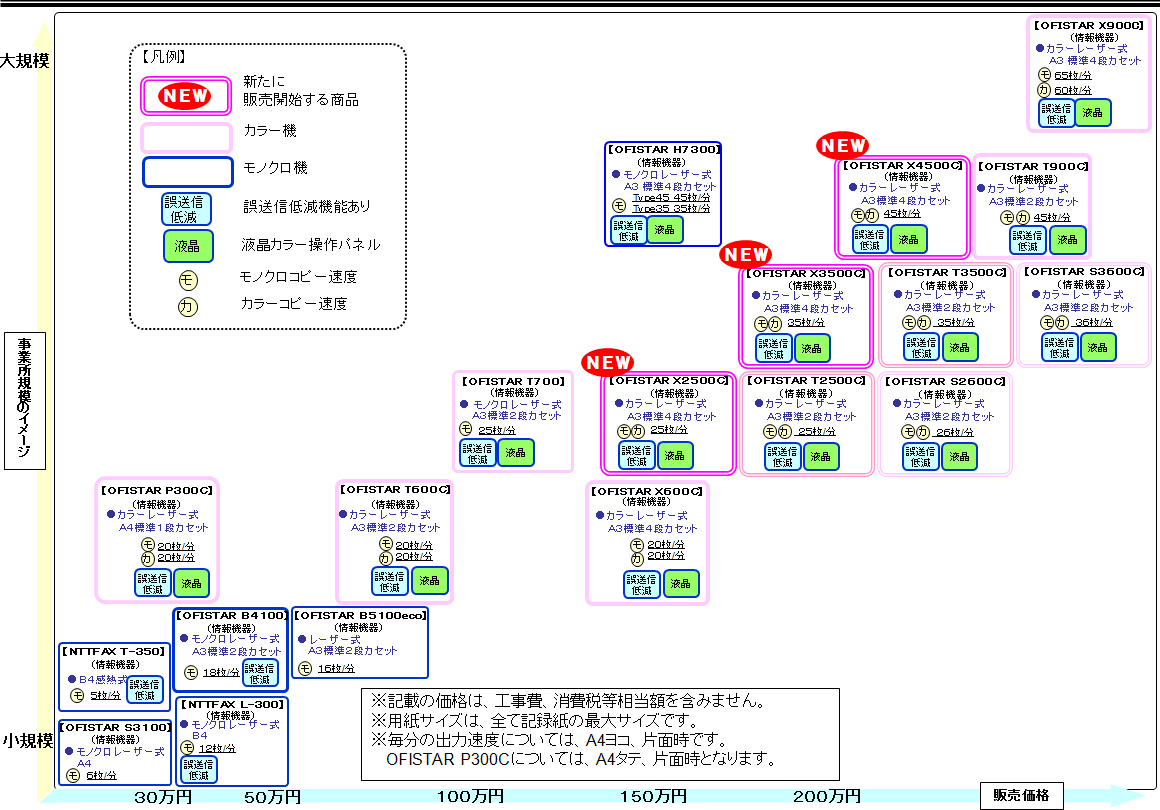The height and width of the screenshot is (810, 1160).
Task: Click the NEW badge above OFISTAR X2500C
Action: (x=607, y=362)
